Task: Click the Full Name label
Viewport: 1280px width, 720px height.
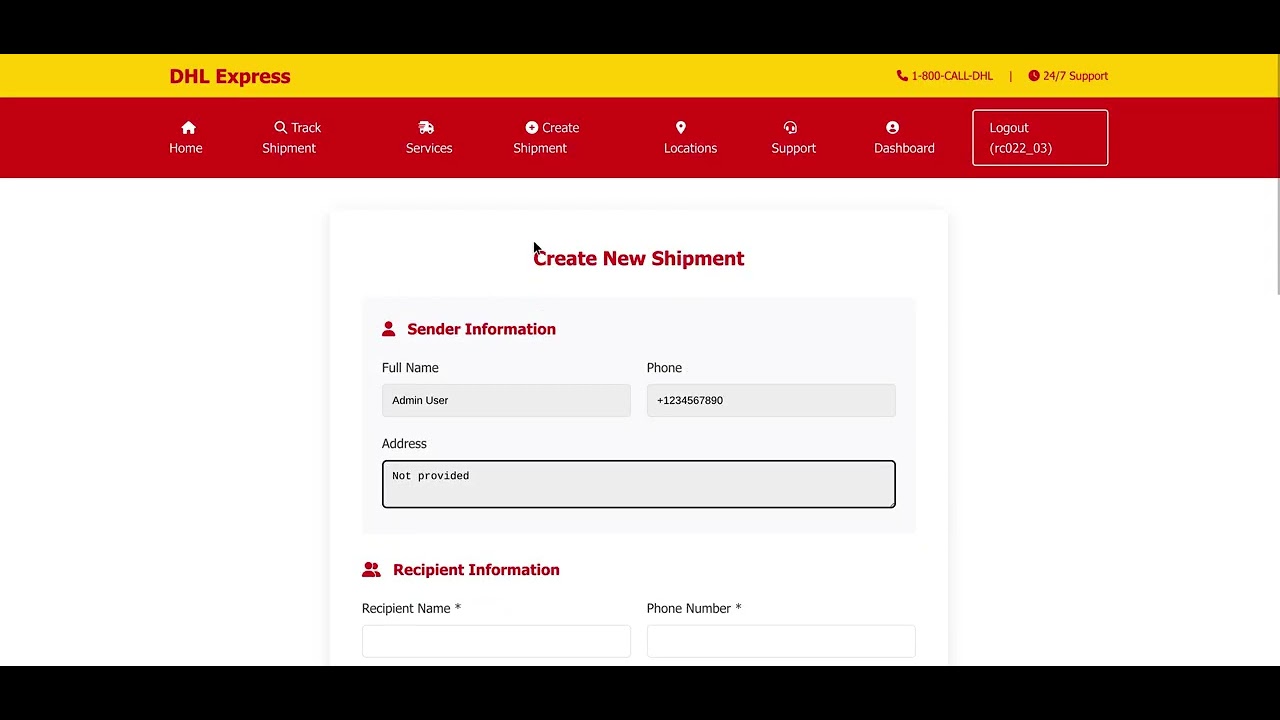Action: [x=410, y=368]
